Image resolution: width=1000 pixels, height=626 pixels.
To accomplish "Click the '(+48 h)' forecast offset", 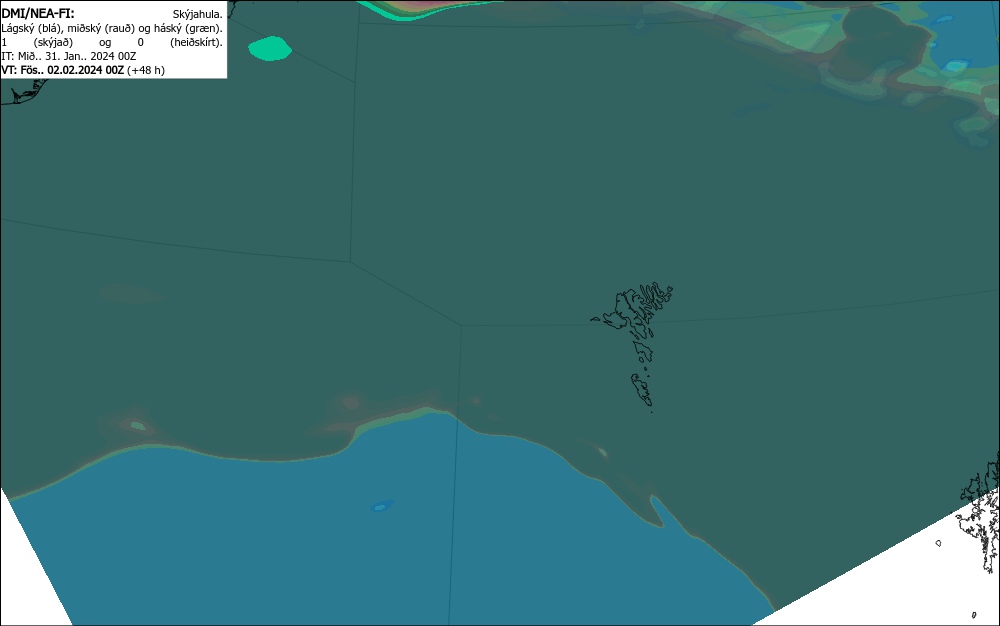I will coord(146,70).
